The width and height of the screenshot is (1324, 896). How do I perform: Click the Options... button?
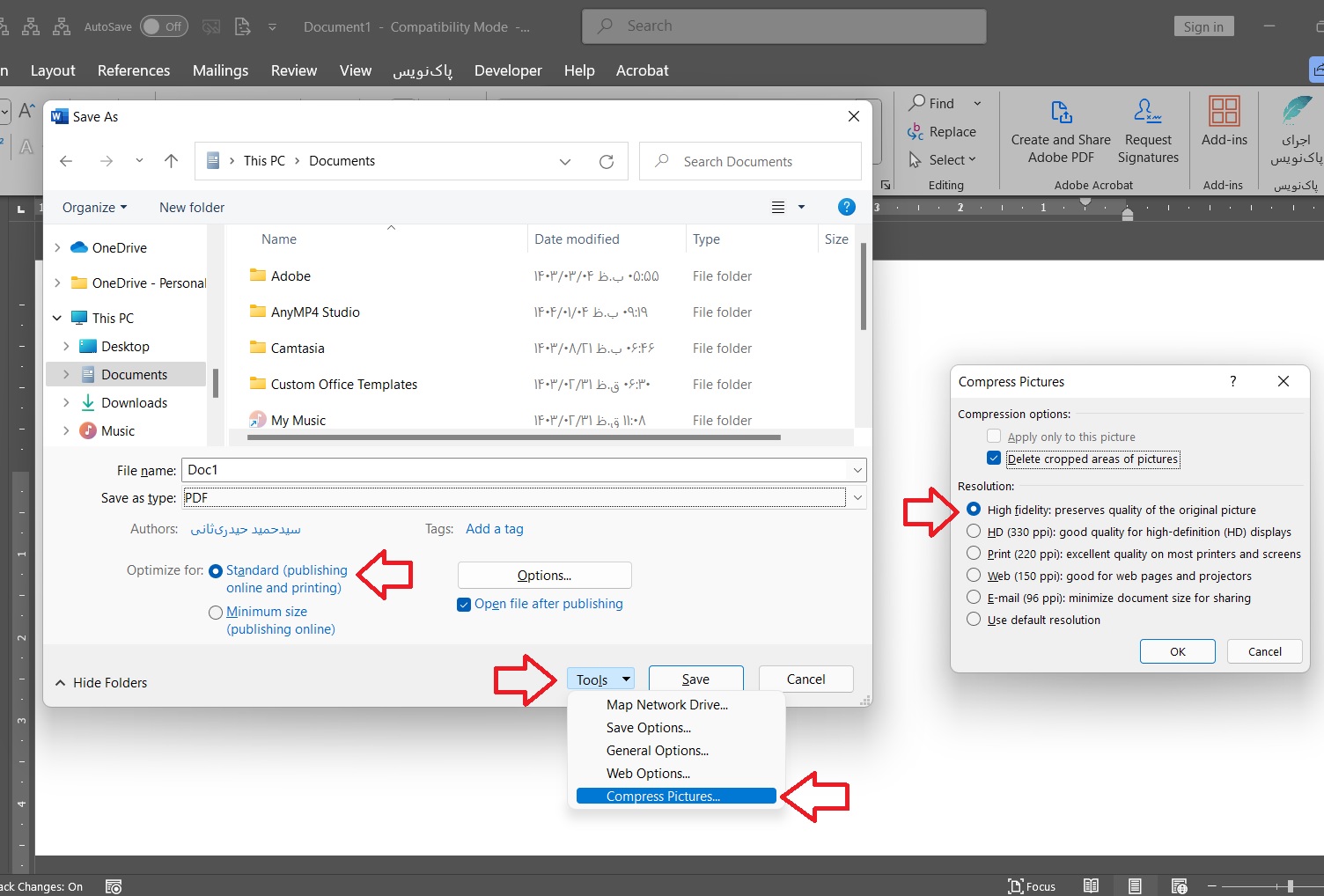544,576
